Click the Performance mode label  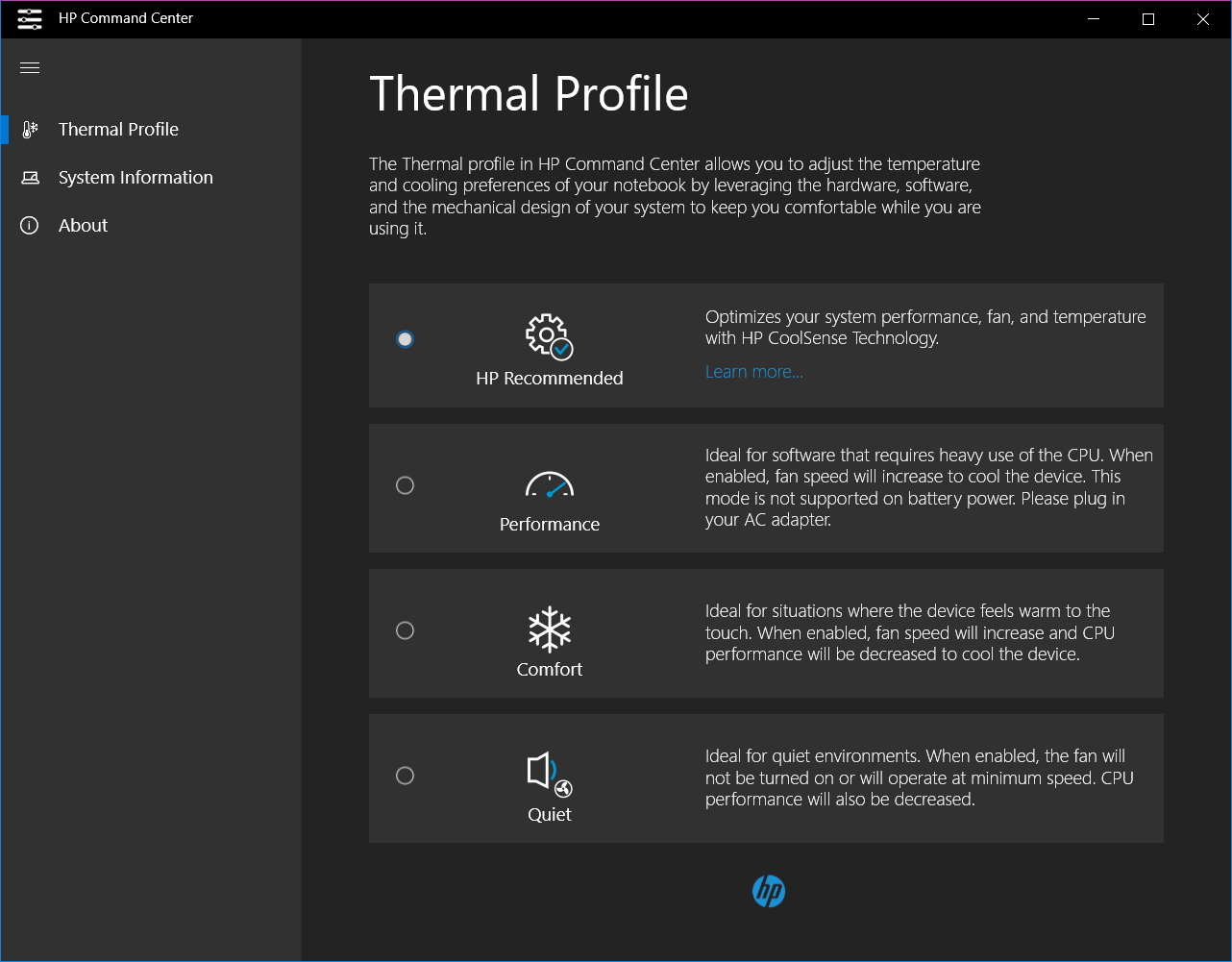click(x=549, y=525)
